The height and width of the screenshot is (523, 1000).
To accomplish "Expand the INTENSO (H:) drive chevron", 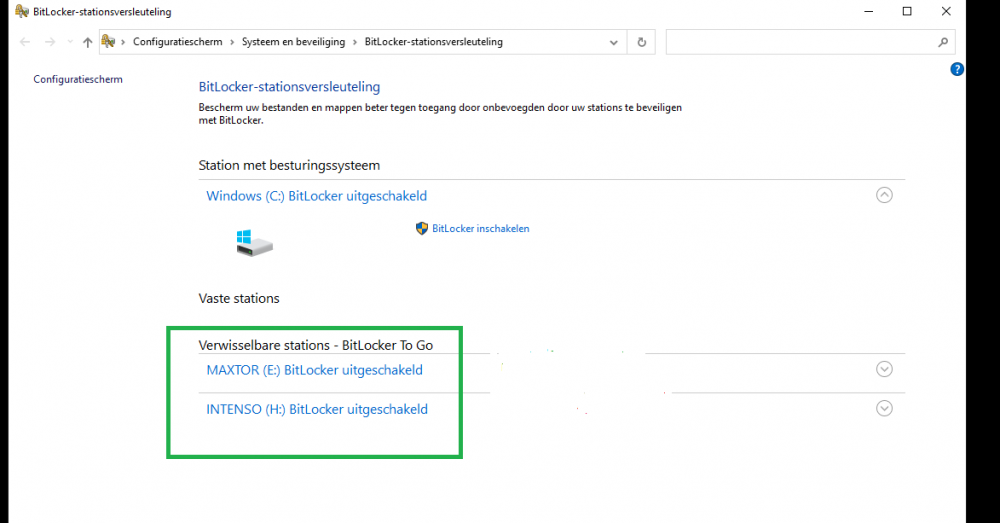I will point(884,408).
